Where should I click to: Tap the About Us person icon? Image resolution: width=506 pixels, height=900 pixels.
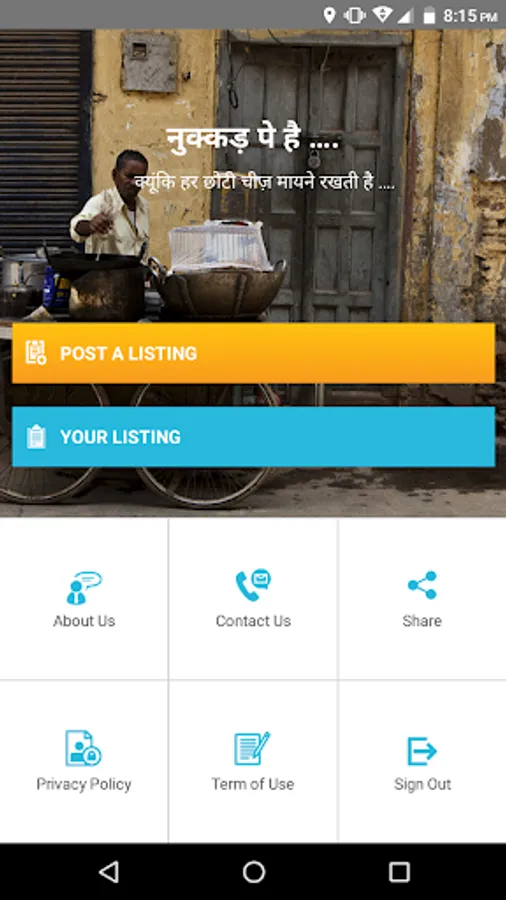point(84,587)
